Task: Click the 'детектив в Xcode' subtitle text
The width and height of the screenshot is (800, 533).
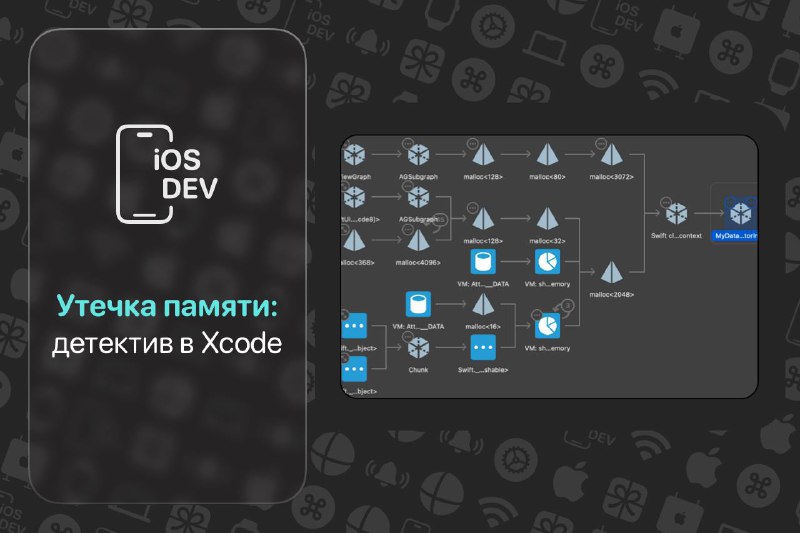Action: [x=167, y=343]
